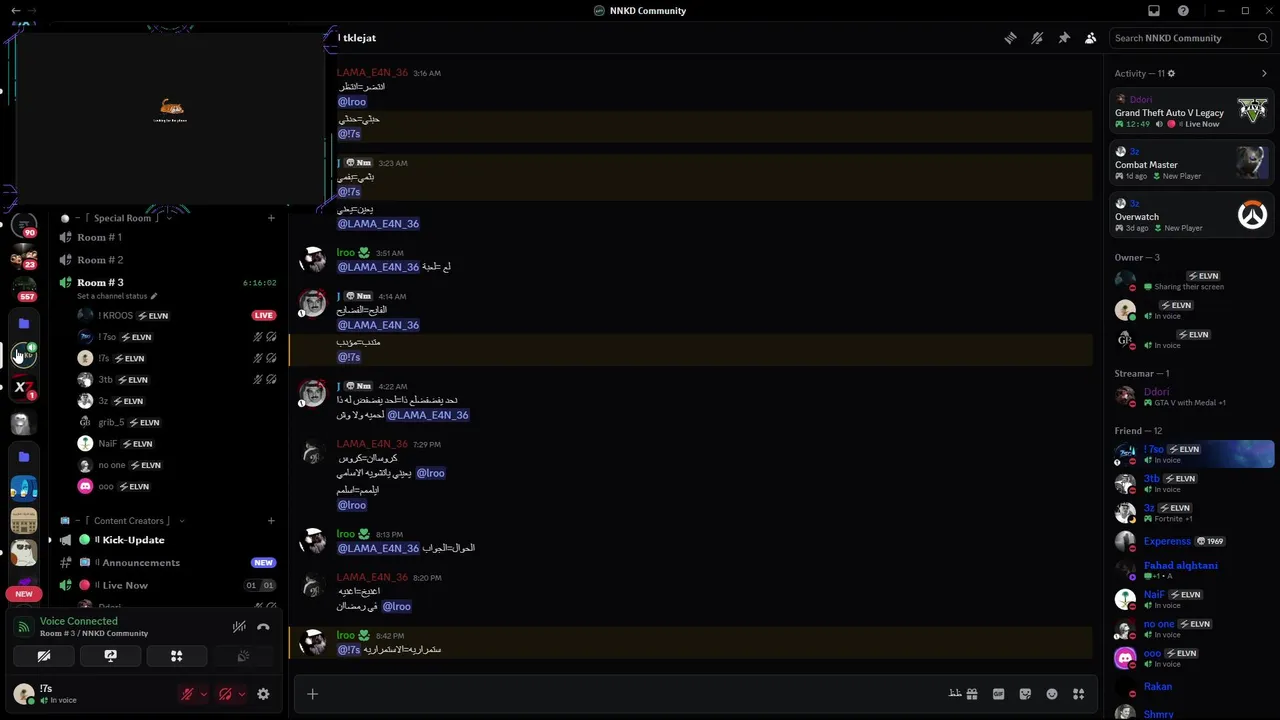
Task: Open pinned messages via the pin icon
Action: click(x=1064, y=38)
